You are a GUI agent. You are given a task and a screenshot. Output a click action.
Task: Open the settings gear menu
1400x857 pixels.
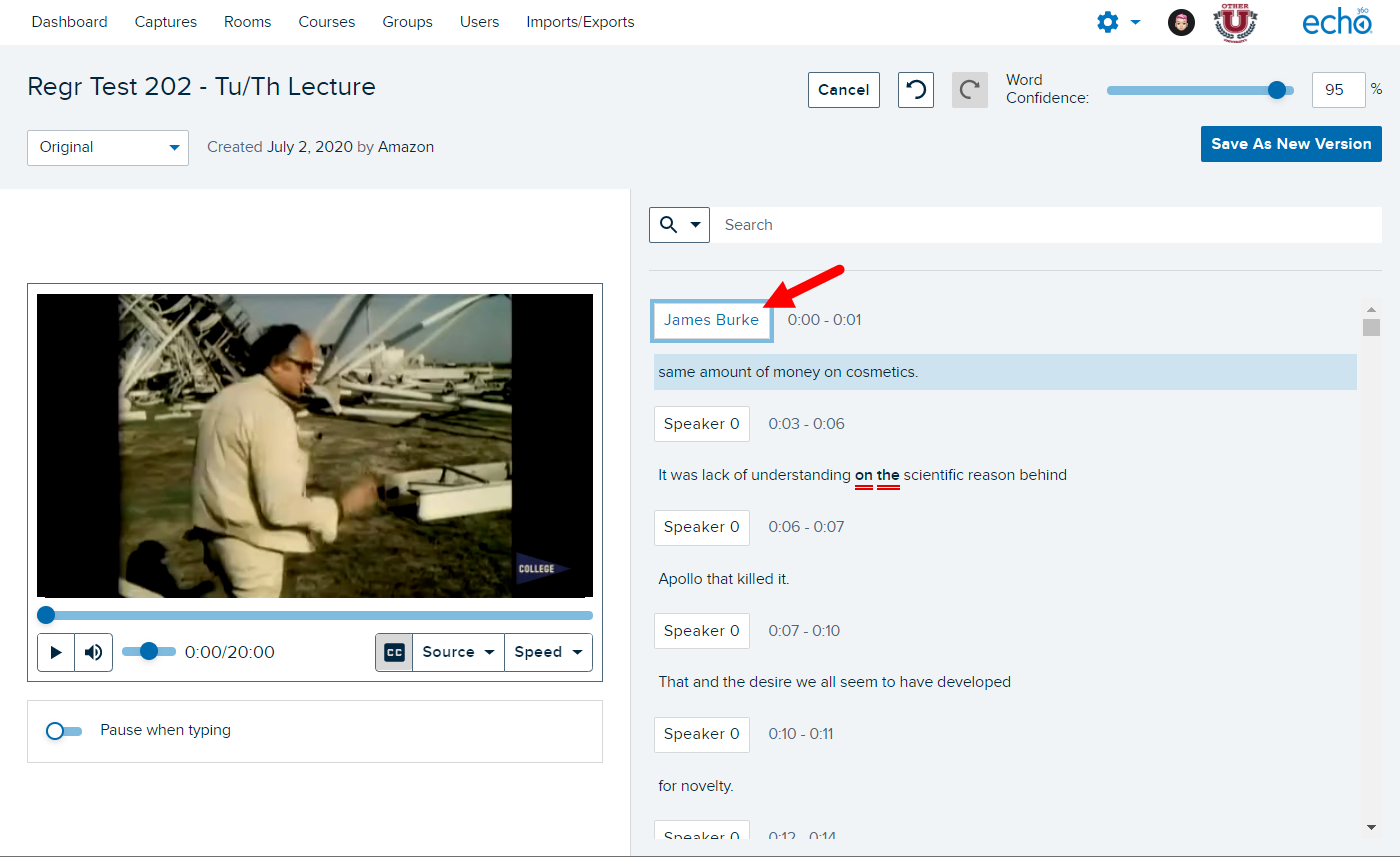pyautogui.click(x=1118, y=22)
